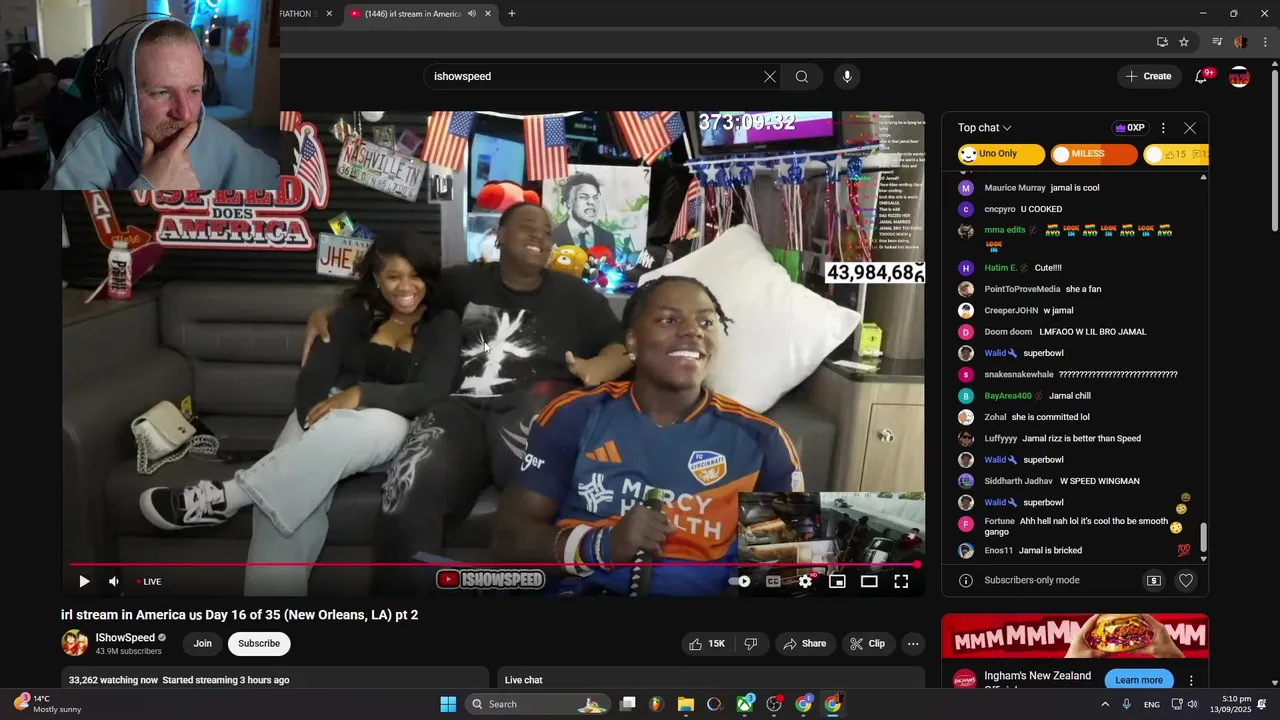Close the live chat panel
This screenshot has width=1280, height=720.
click(1190, 128)
